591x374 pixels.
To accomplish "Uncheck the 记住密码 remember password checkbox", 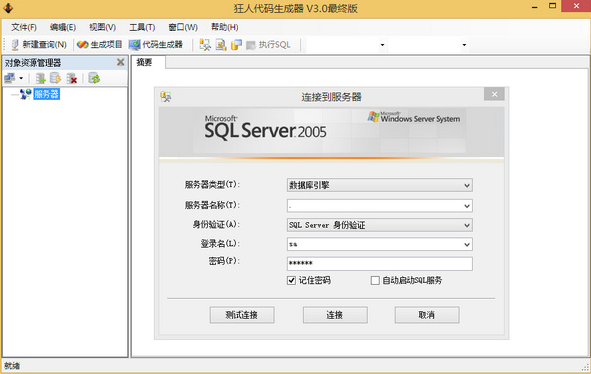I will coord(291,280).
